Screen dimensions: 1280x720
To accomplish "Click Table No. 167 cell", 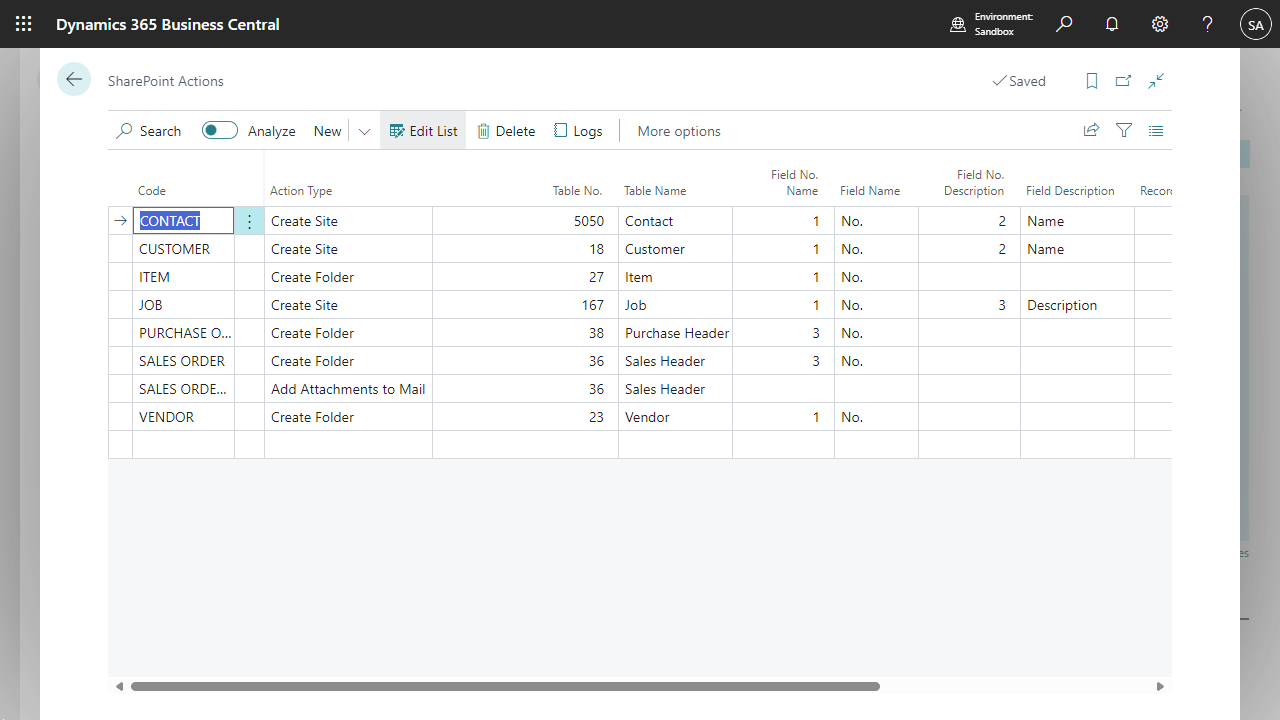I will [525, 305].
